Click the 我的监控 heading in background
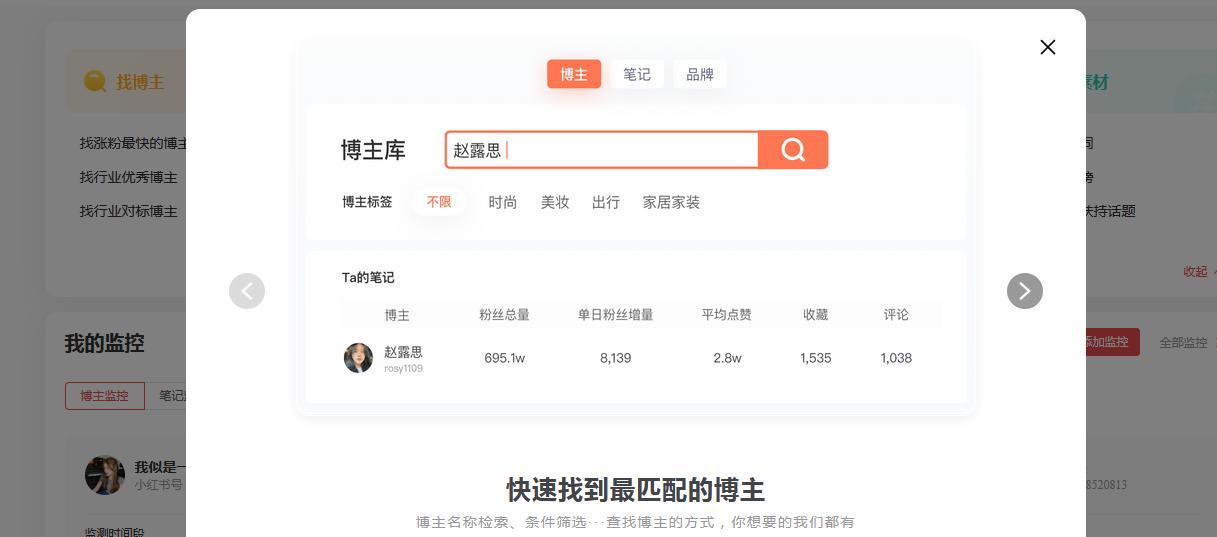This screenshot has width=1217, height=537. tap(105, 343)
